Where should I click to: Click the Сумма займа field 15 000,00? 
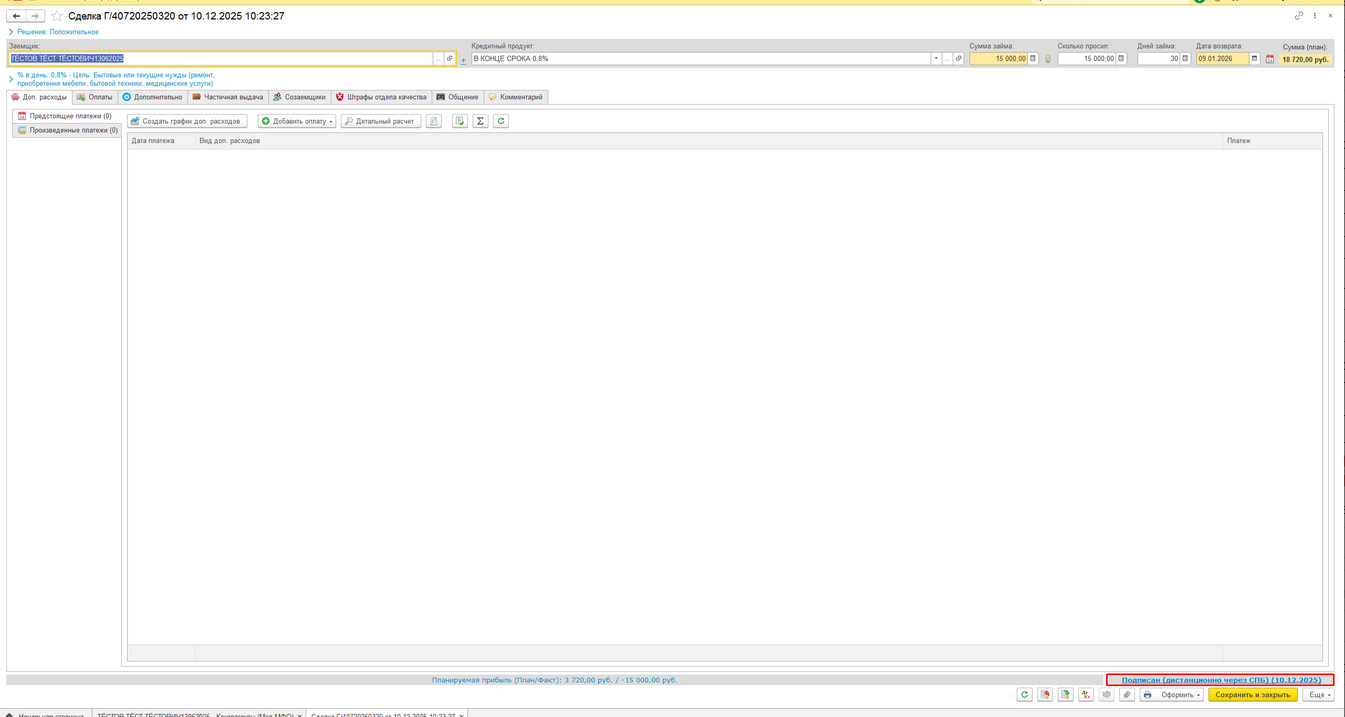[x=998, y=59]
